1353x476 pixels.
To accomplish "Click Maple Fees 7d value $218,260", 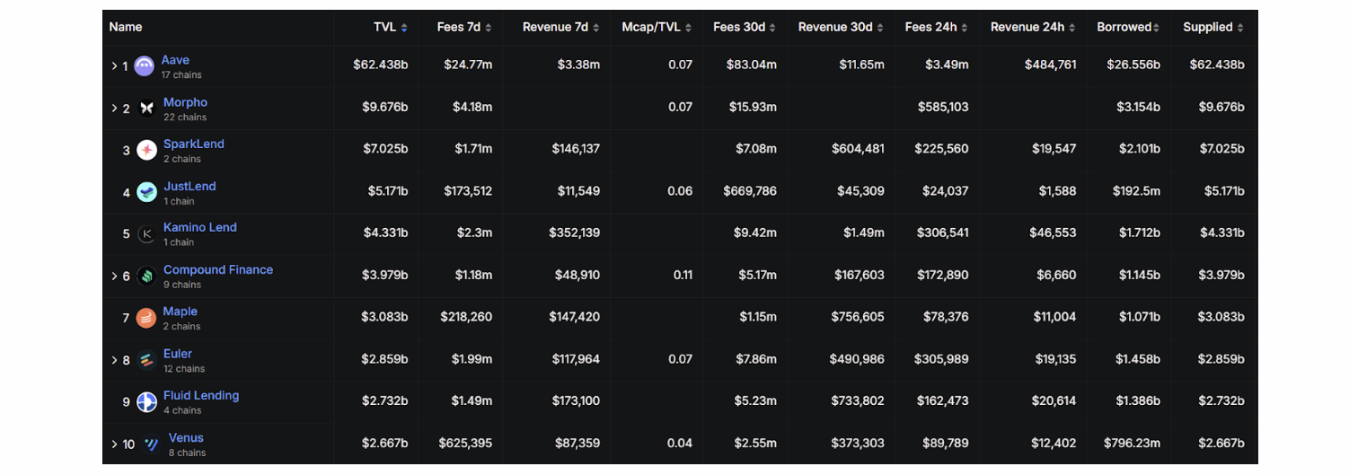I will pyautogui.click(x=466, y=317).
